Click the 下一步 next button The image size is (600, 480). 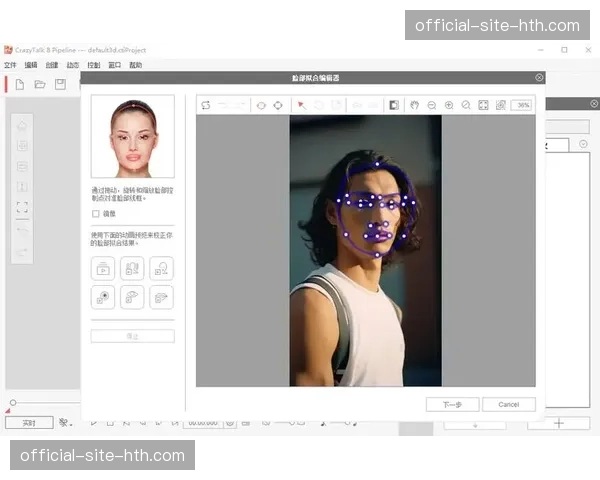pos(452,405)
